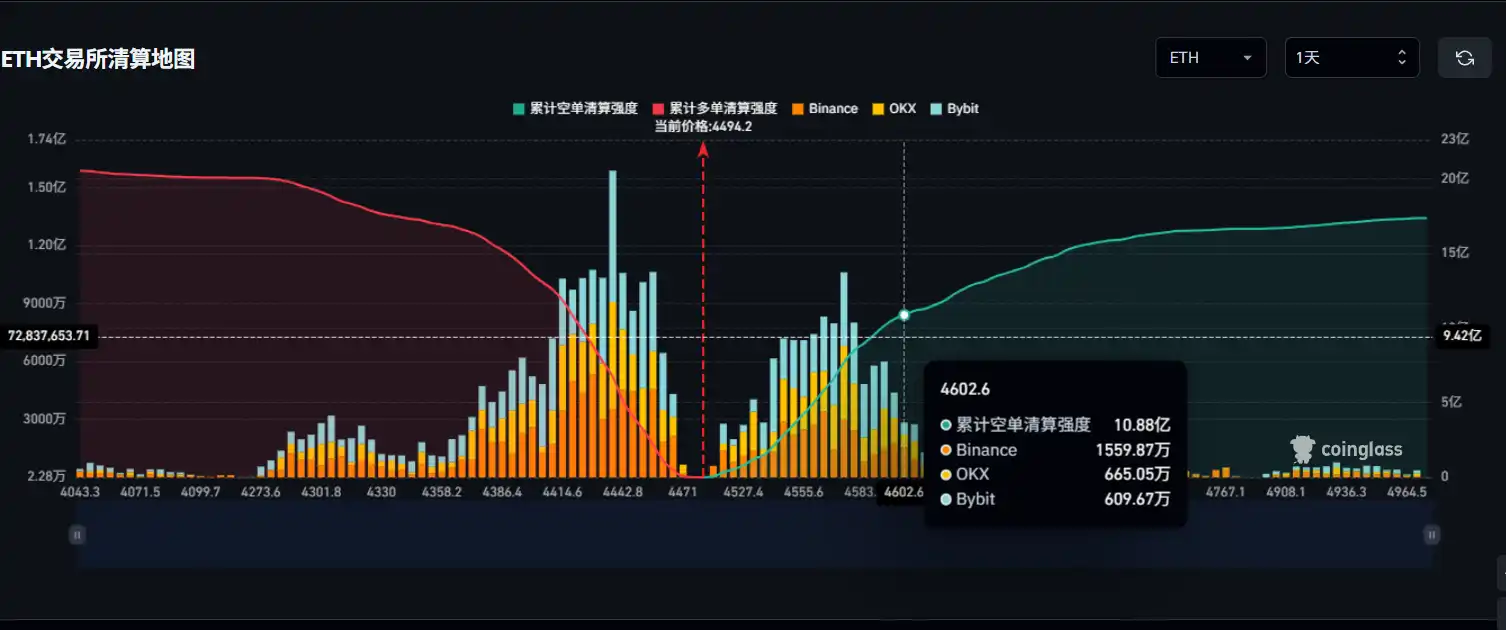Click the 72,837,653.71 axis value label

pos(48,336)
